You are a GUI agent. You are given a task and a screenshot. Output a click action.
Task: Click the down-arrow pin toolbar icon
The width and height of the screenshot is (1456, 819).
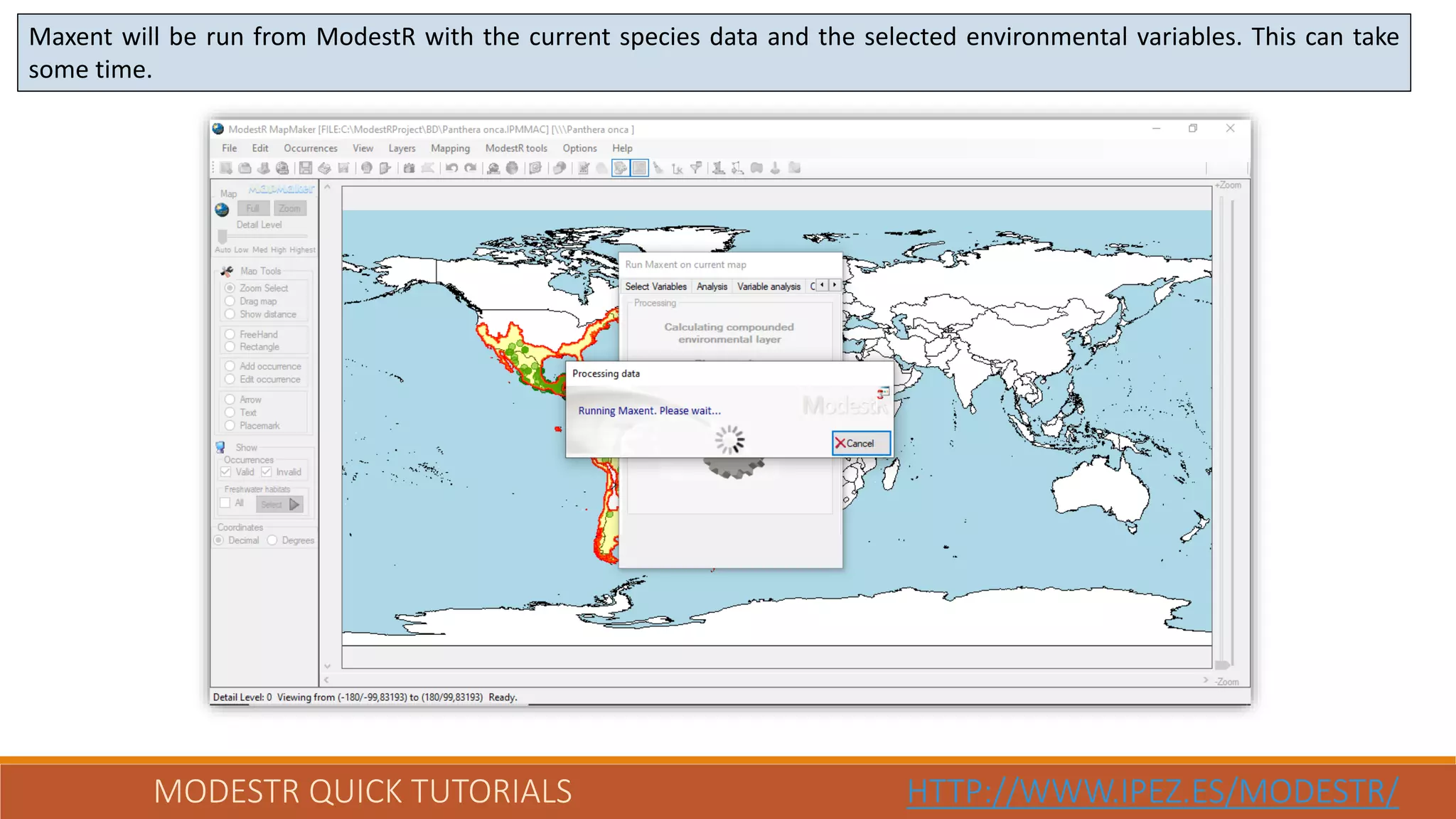(x=775, y=168)
